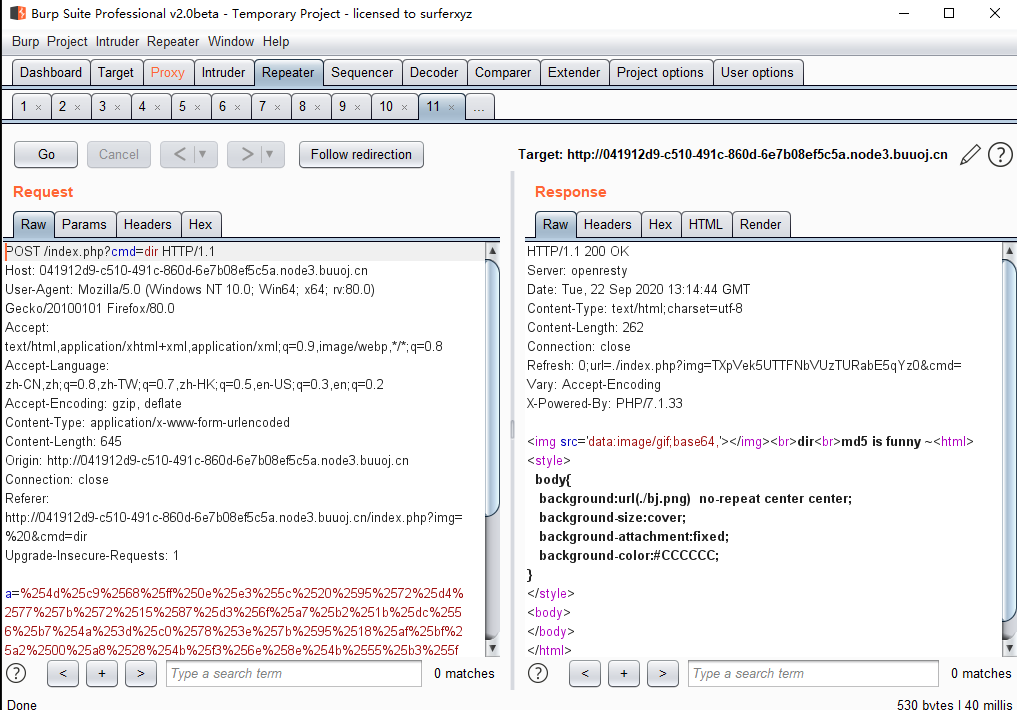Close repeater tab 8 with its x
1017x710 pixels.
click(317, 107)
